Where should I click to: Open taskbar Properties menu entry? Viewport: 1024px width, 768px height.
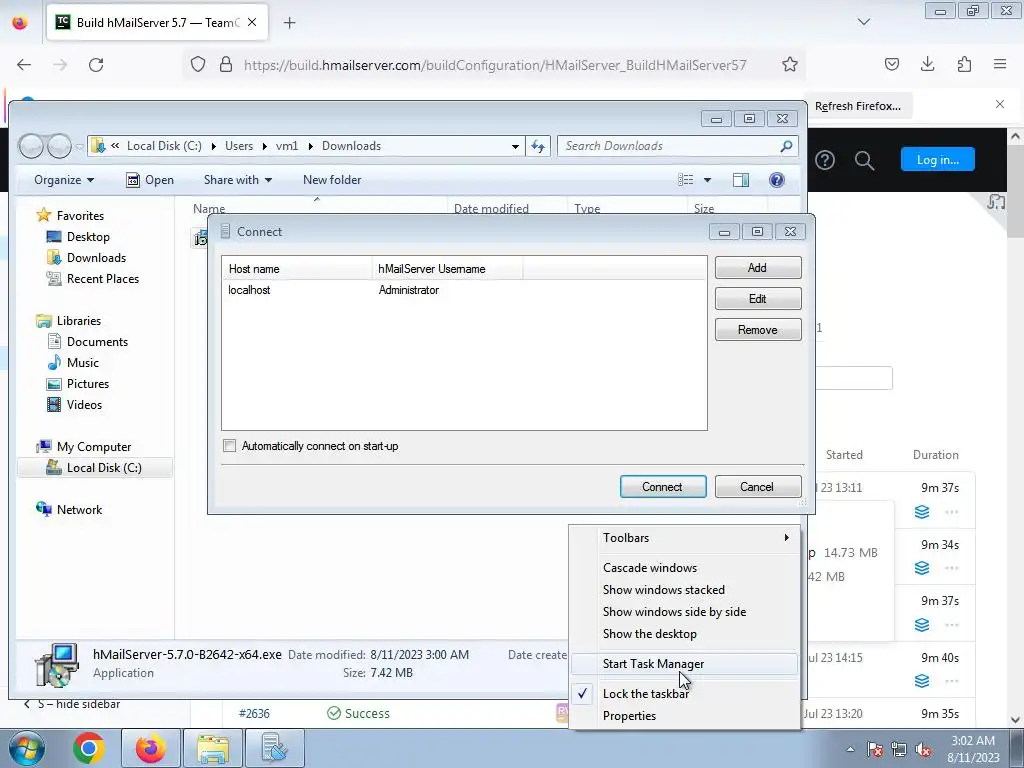click(684, 716)
